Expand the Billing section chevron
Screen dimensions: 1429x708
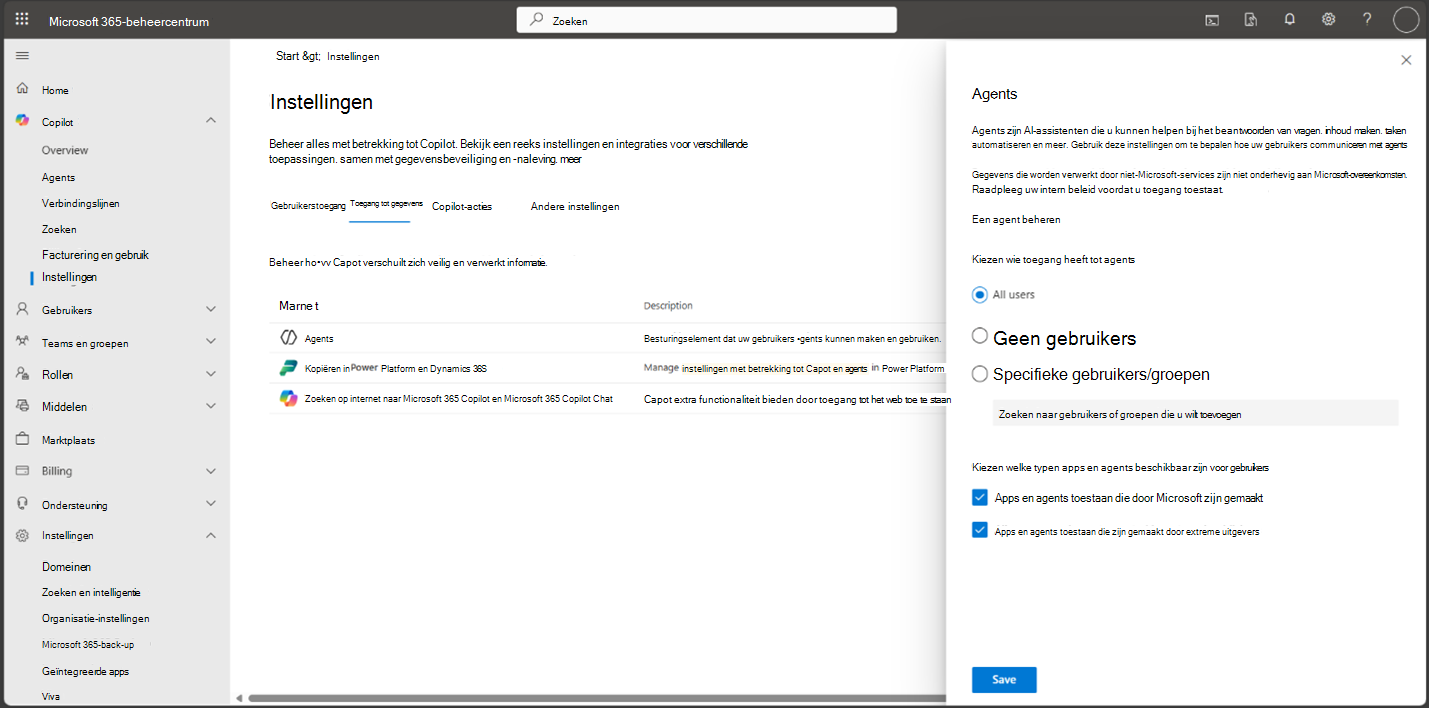point(211,471)
